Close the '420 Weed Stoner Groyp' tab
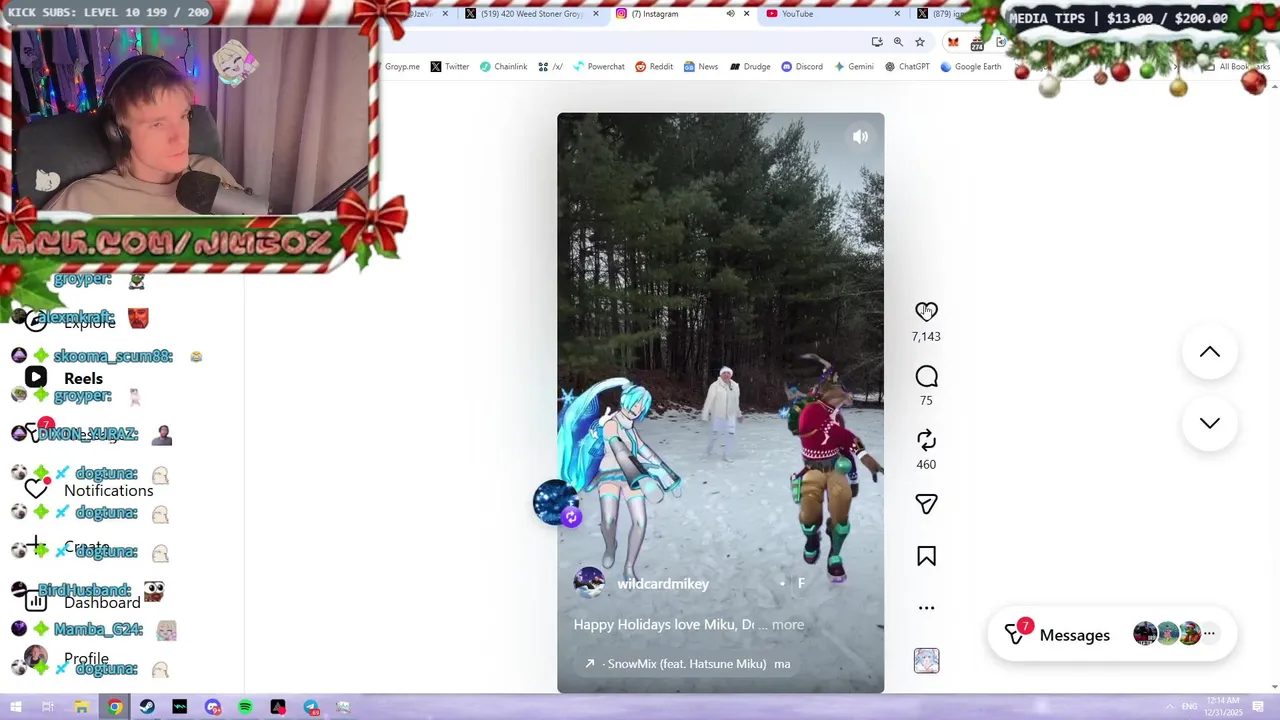 coord(596,14)
